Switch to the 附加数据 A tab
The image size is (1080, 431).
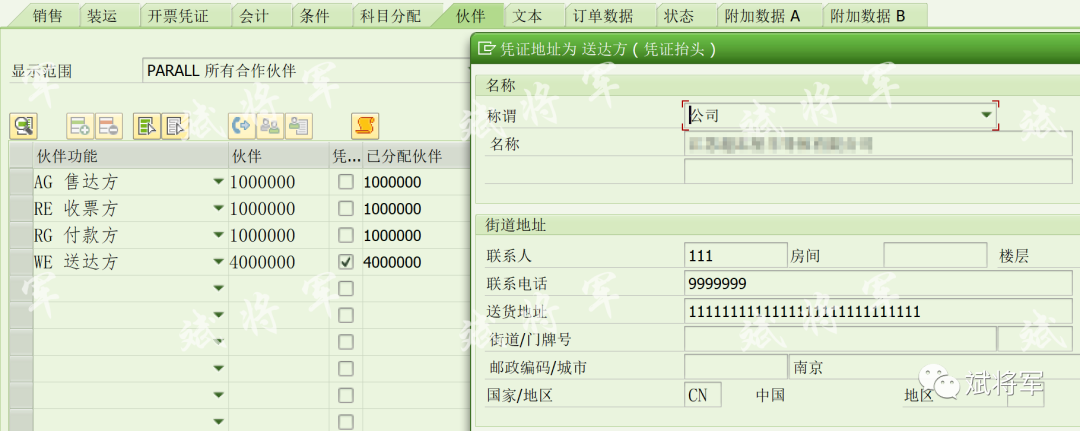point(762,17)
